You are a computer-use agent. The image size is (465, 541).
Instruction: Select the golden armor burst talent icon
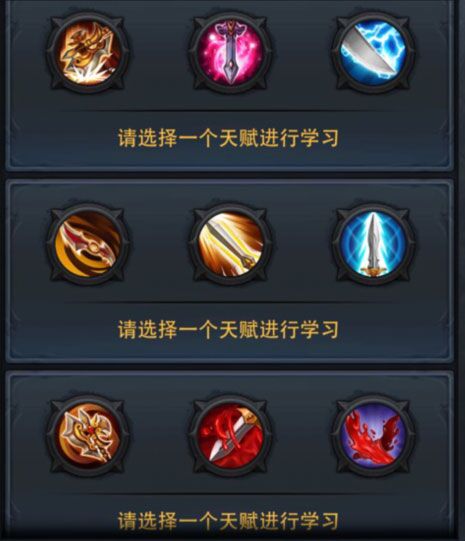click(88, 53)
